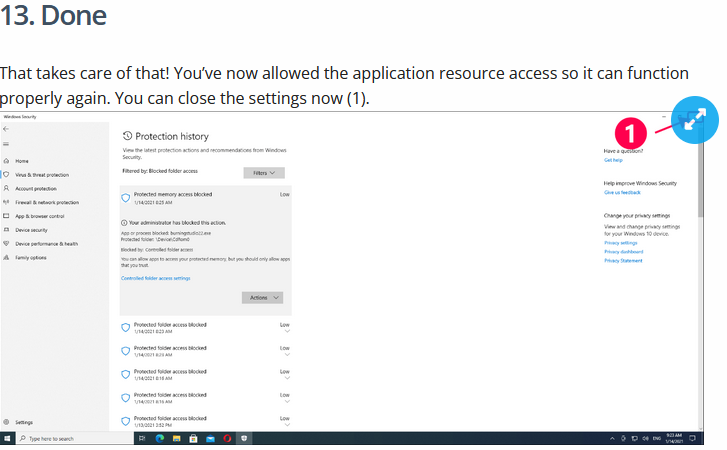Open Controlled folder access settings link
Viewport: 727px width, 450px height.
tap(155, 278)
